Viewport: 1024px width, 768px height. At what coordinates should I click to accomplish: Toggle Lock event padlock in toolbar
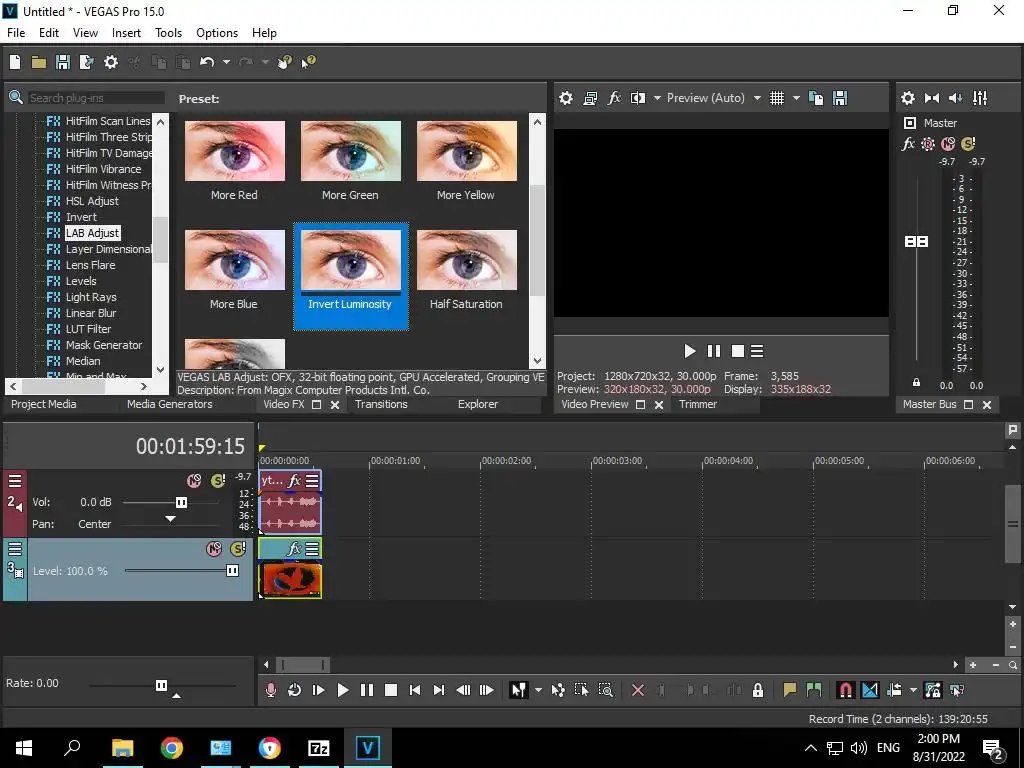click(x=758, y=690)
